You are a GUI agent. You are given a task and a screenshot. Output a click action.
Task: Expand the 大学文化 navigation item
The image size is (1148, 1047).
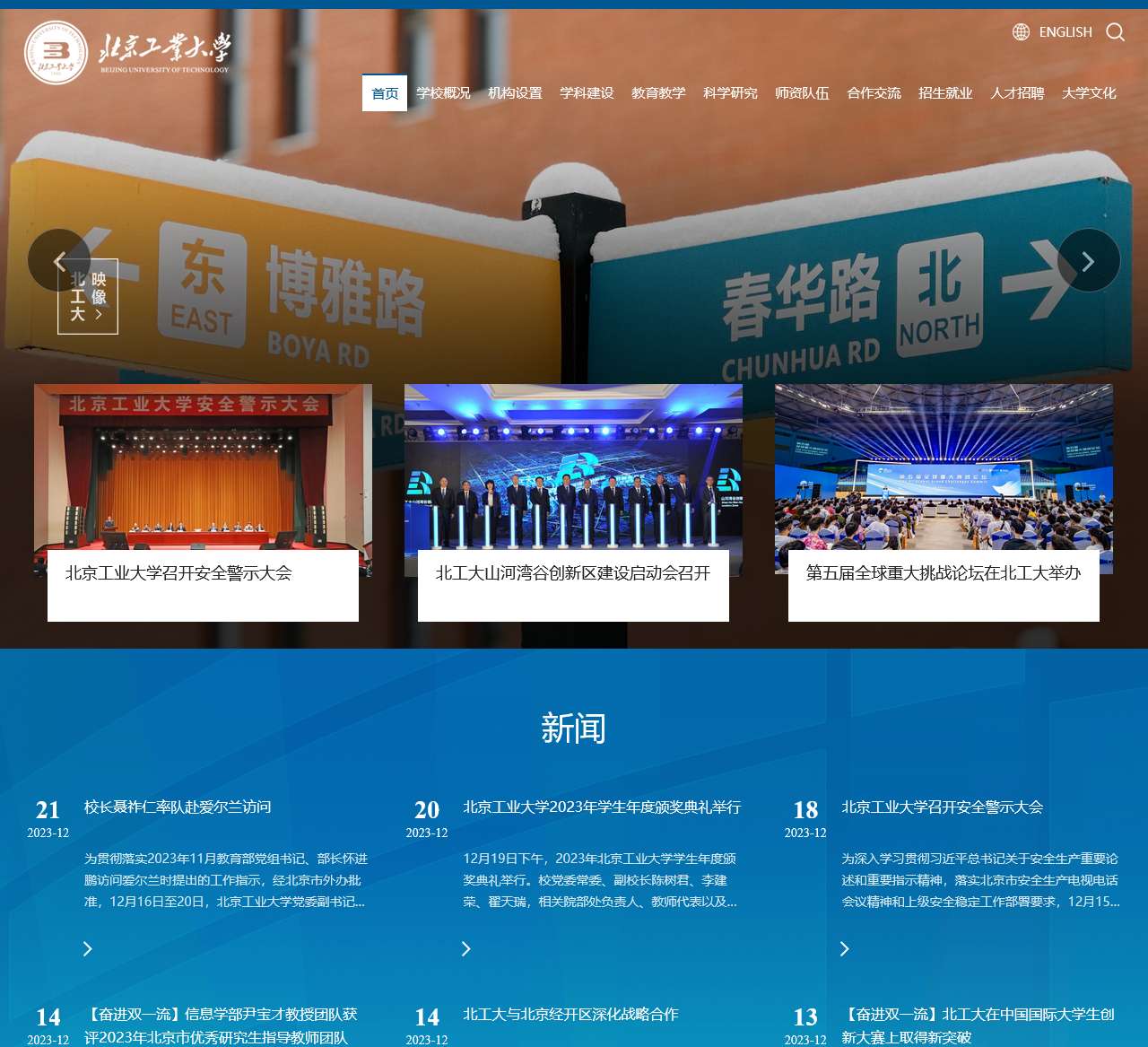point(1089,92)
